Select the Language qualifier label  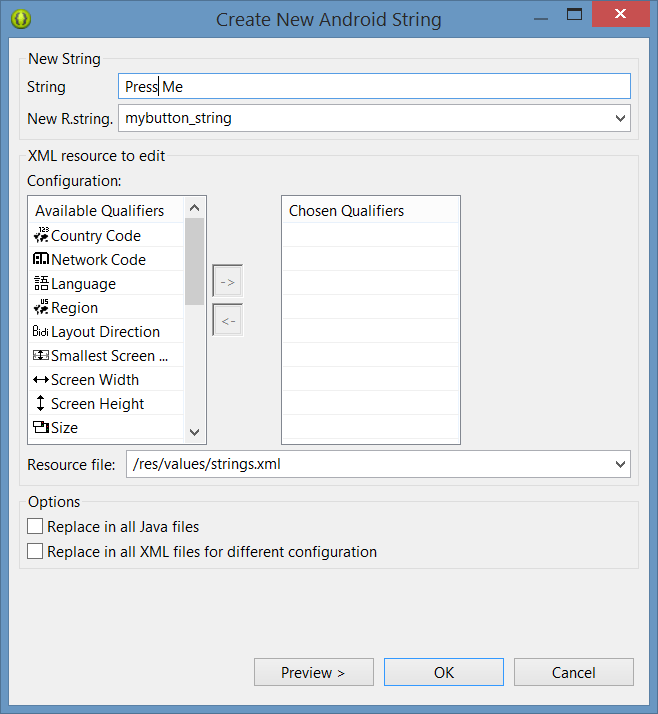[x=83, y=284]
